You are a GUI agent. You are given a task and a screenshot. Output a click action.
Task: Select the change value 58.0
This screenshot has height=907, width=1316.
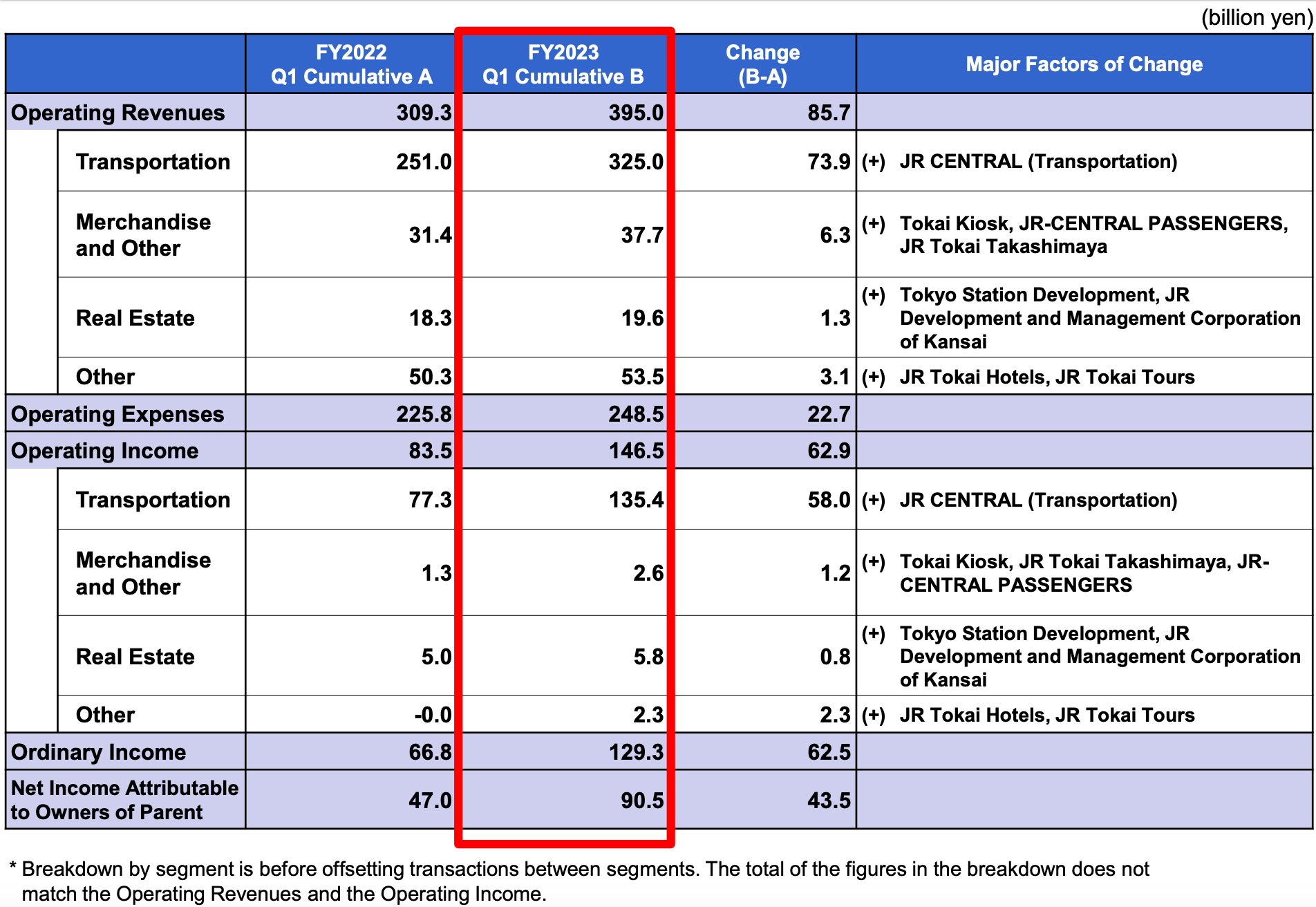point(829,500)
